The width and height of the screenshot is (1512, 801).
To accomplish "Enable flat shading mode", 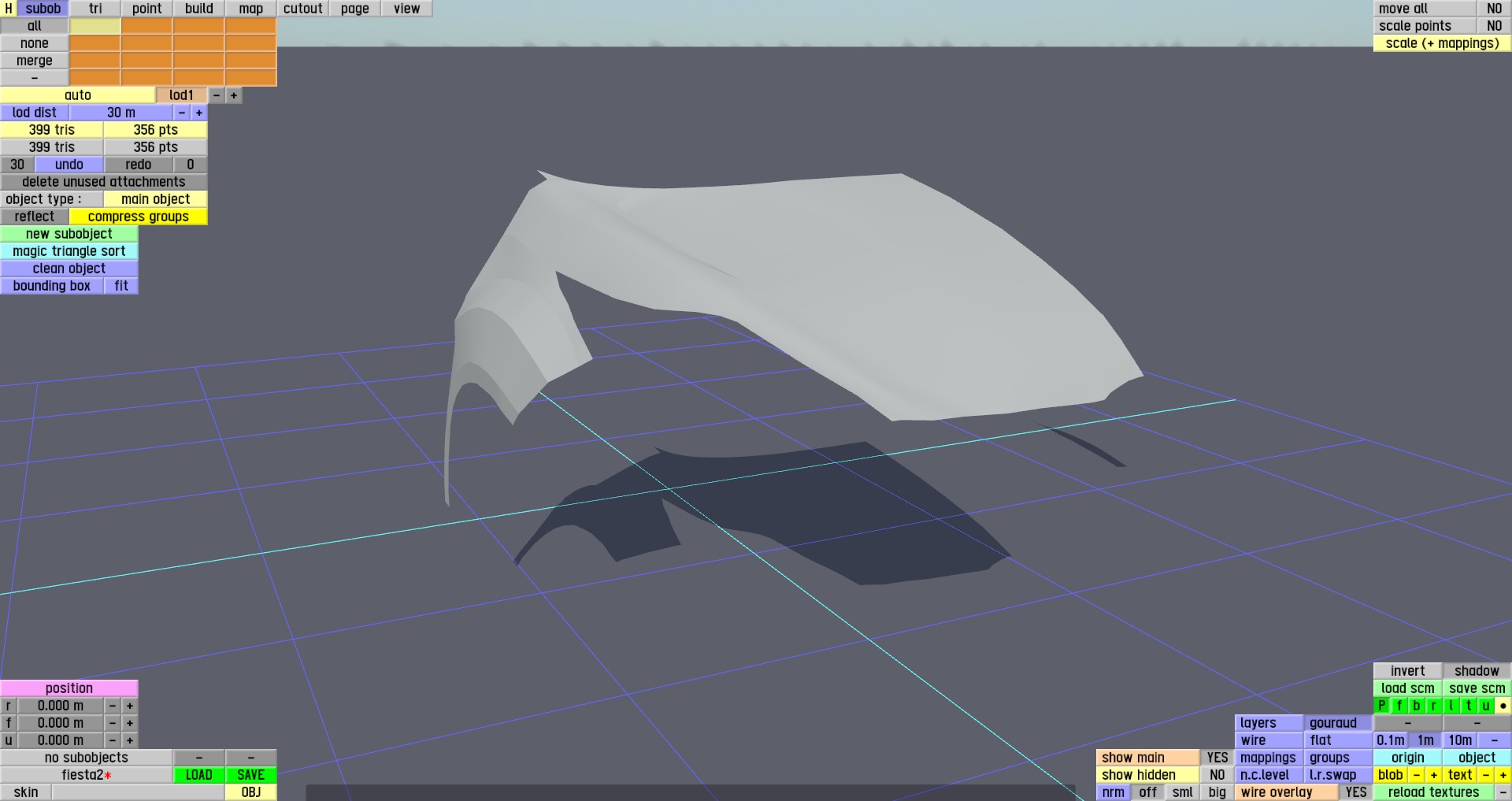I will (x=1338, y=740).
